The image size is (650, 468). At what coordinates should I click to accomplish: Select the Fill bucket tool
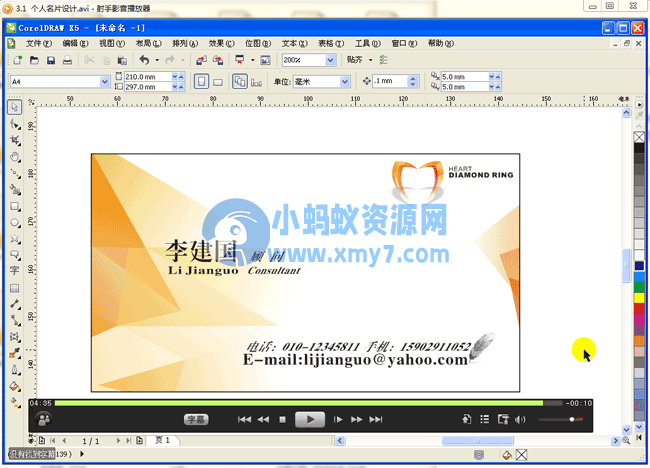(x=15, y=386)
